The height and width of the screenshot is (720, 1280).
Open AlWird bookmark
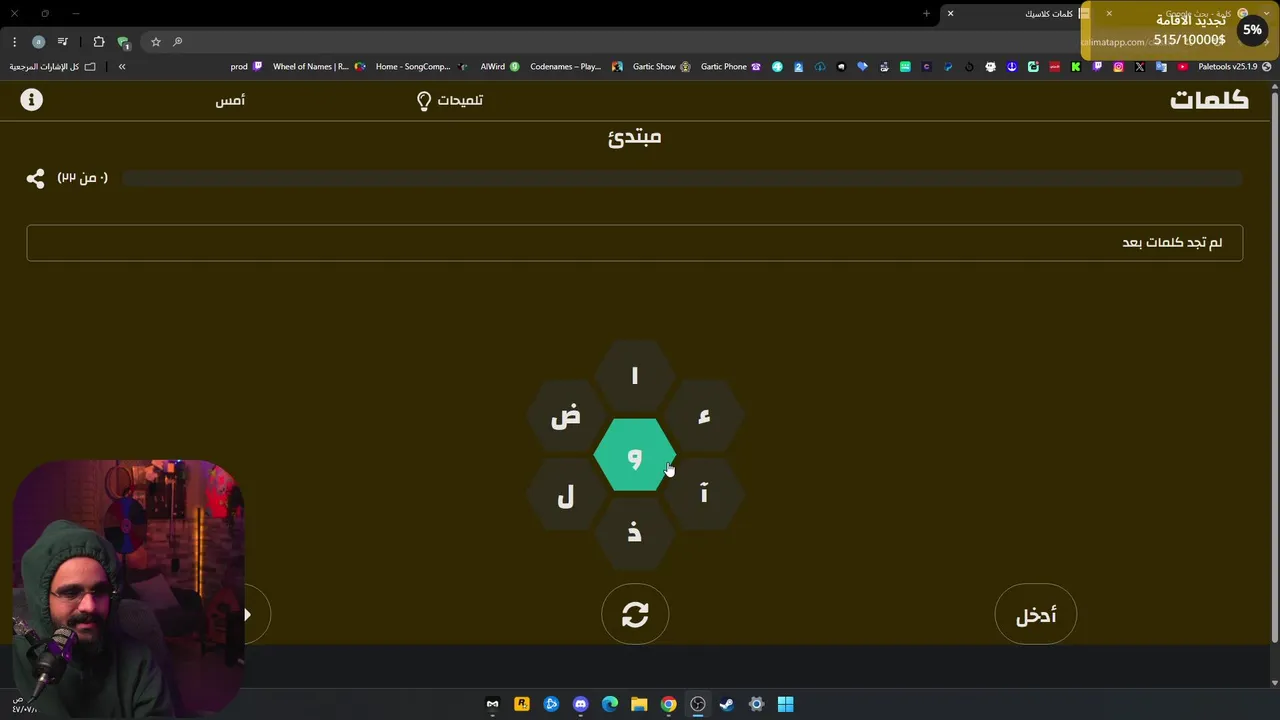click(x=500, y=67)
